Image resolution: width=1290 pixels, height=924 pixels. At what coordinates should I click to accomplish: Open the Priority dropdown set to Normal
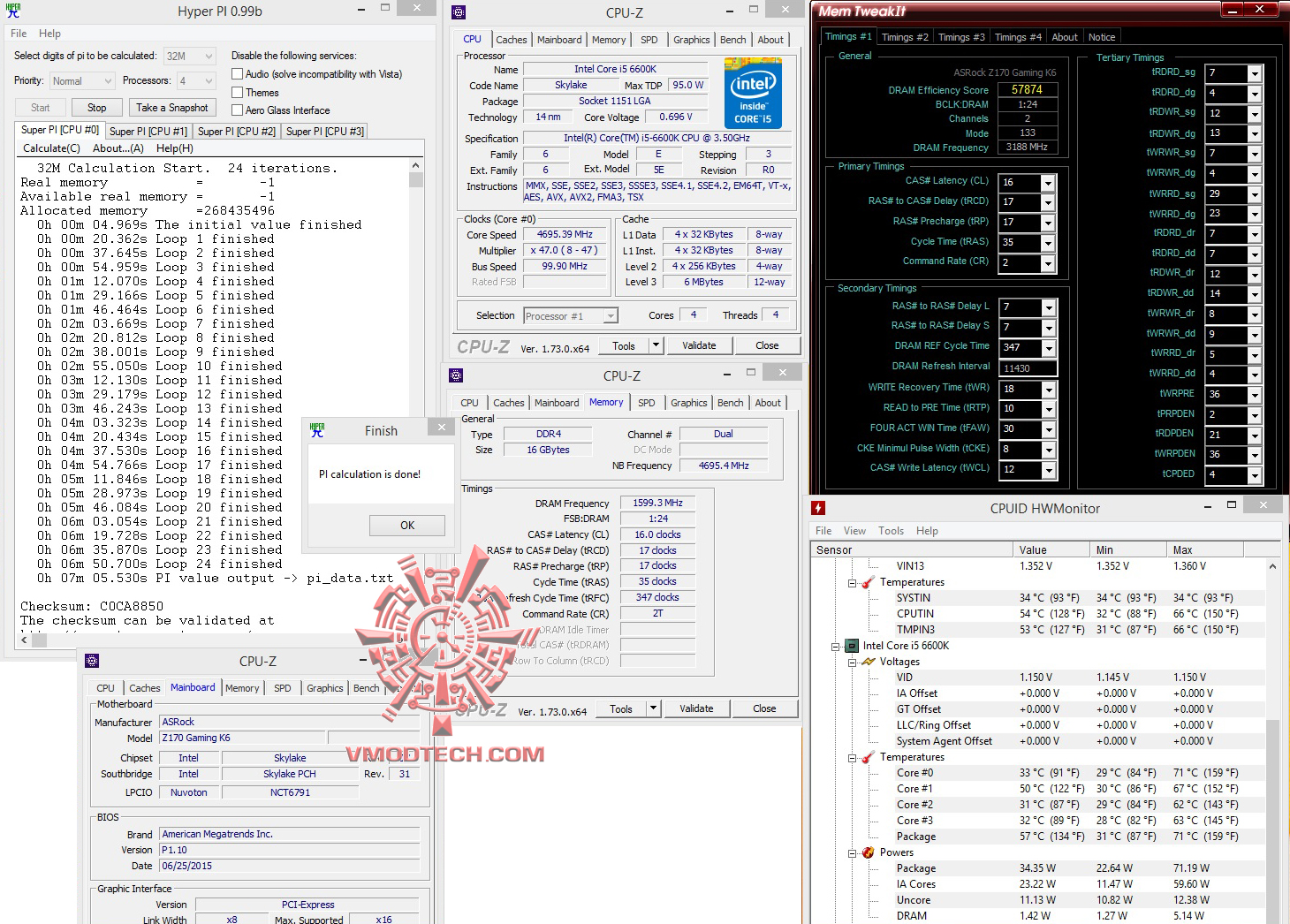pos(82,81)
